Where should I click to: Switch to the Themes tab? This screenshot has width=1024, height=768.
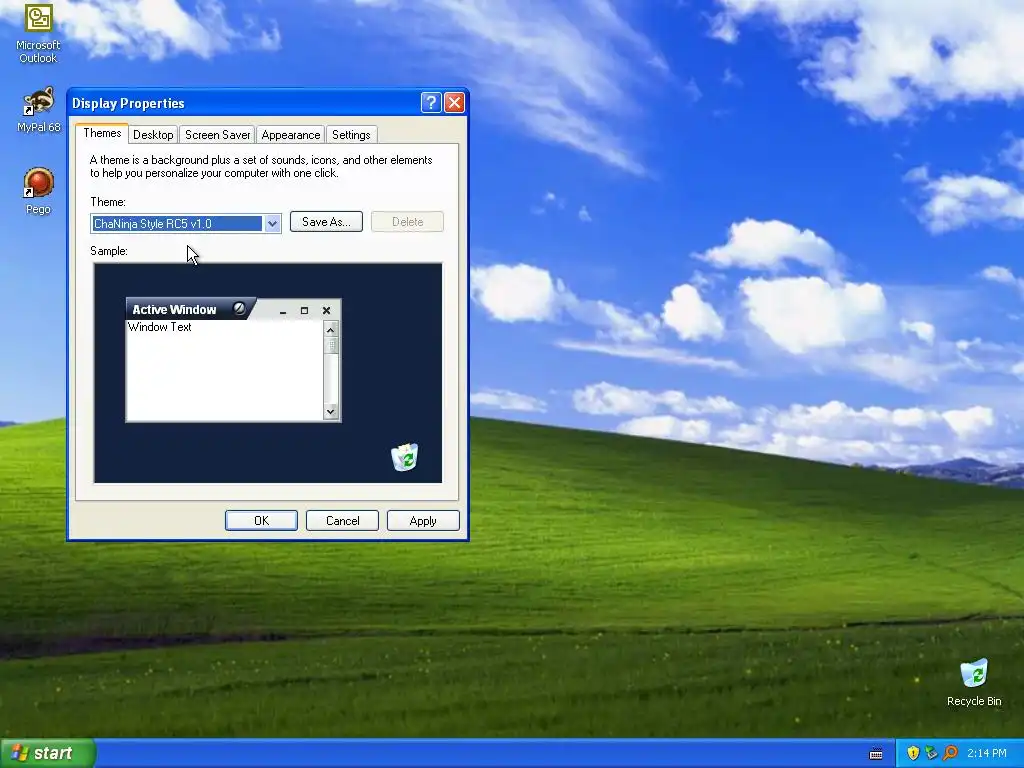[x=102, y=133]
